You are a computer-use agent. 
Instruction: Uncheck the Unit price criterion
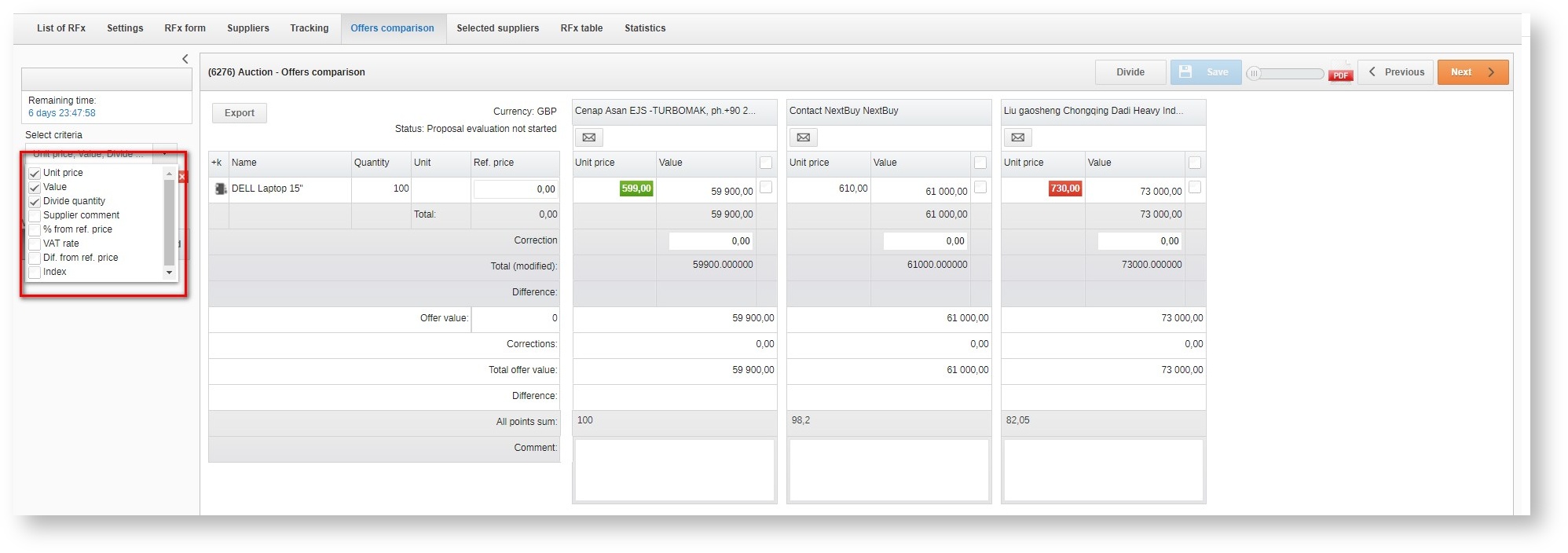click(35, 174)
